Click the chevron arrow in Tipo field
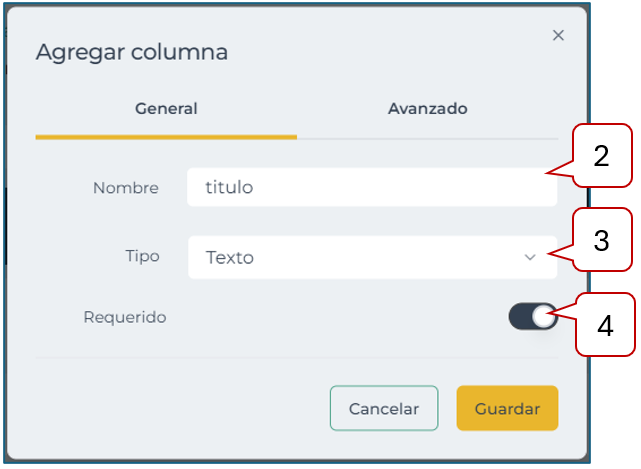 530,258
